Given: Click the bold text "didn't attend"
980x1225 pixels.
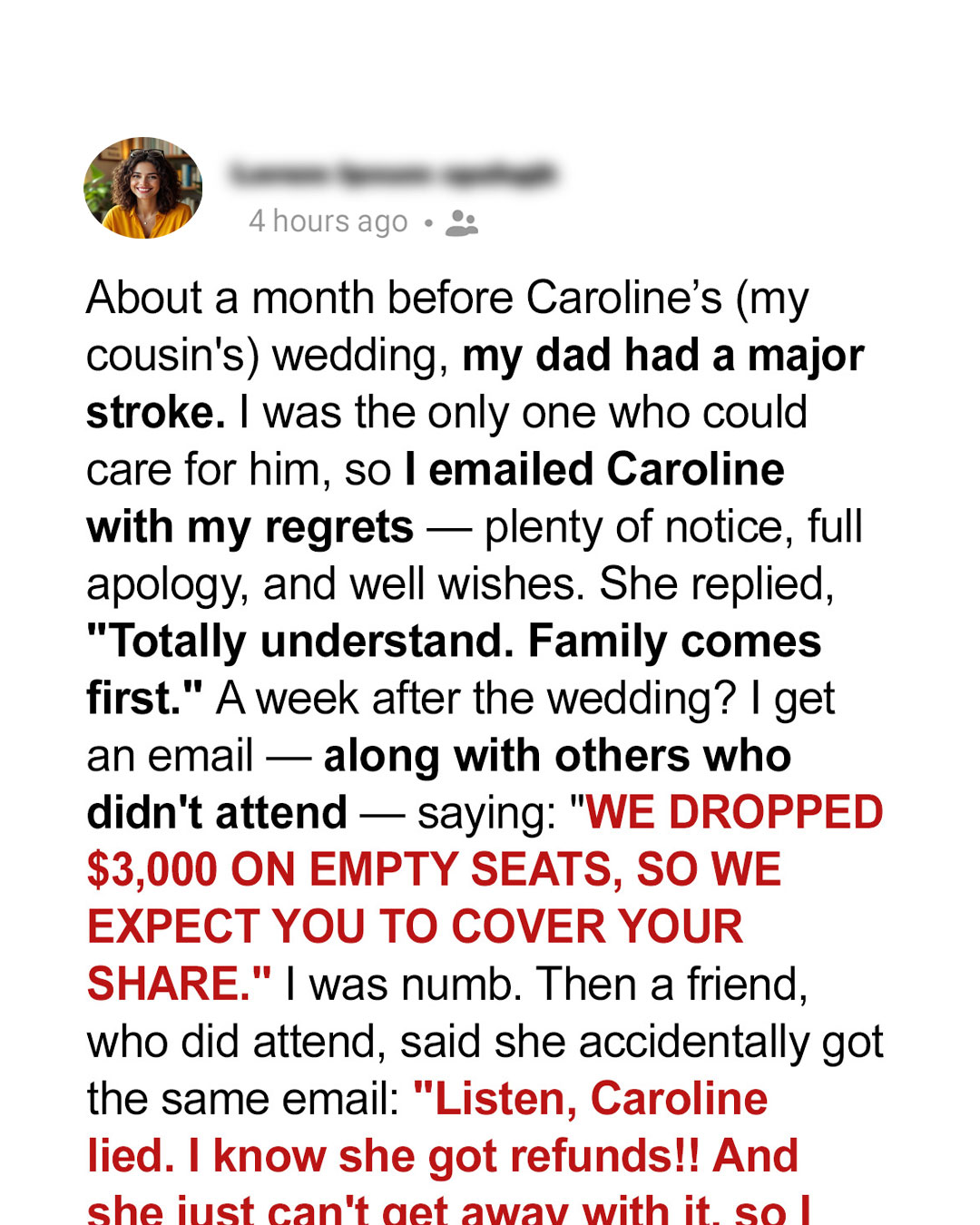Looking at the screenshot, I should pos(217,812).
